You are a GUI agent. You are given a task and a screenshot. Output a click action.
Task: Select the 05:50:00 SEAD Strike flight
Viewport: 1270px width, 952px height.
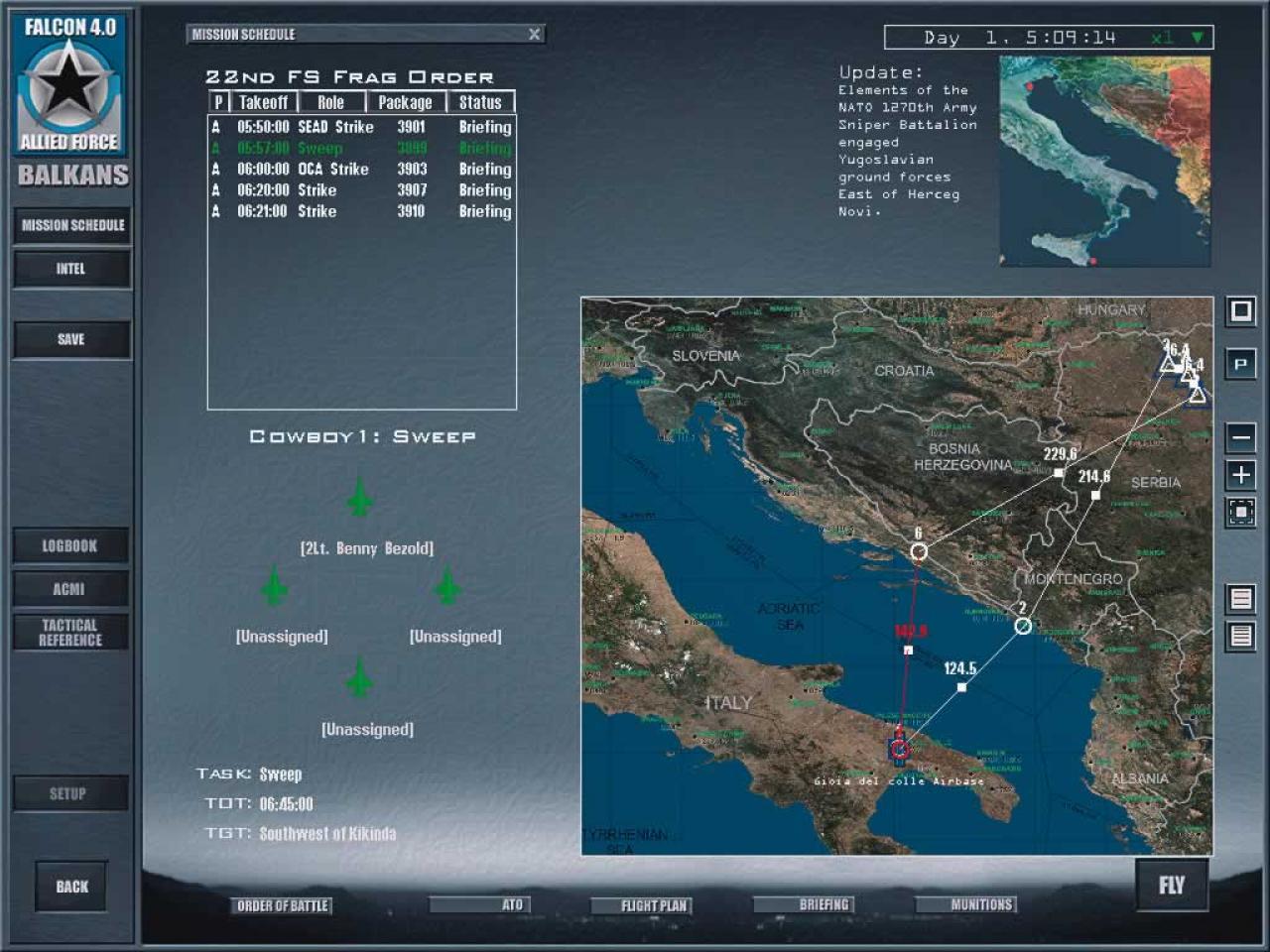(361, 127)
